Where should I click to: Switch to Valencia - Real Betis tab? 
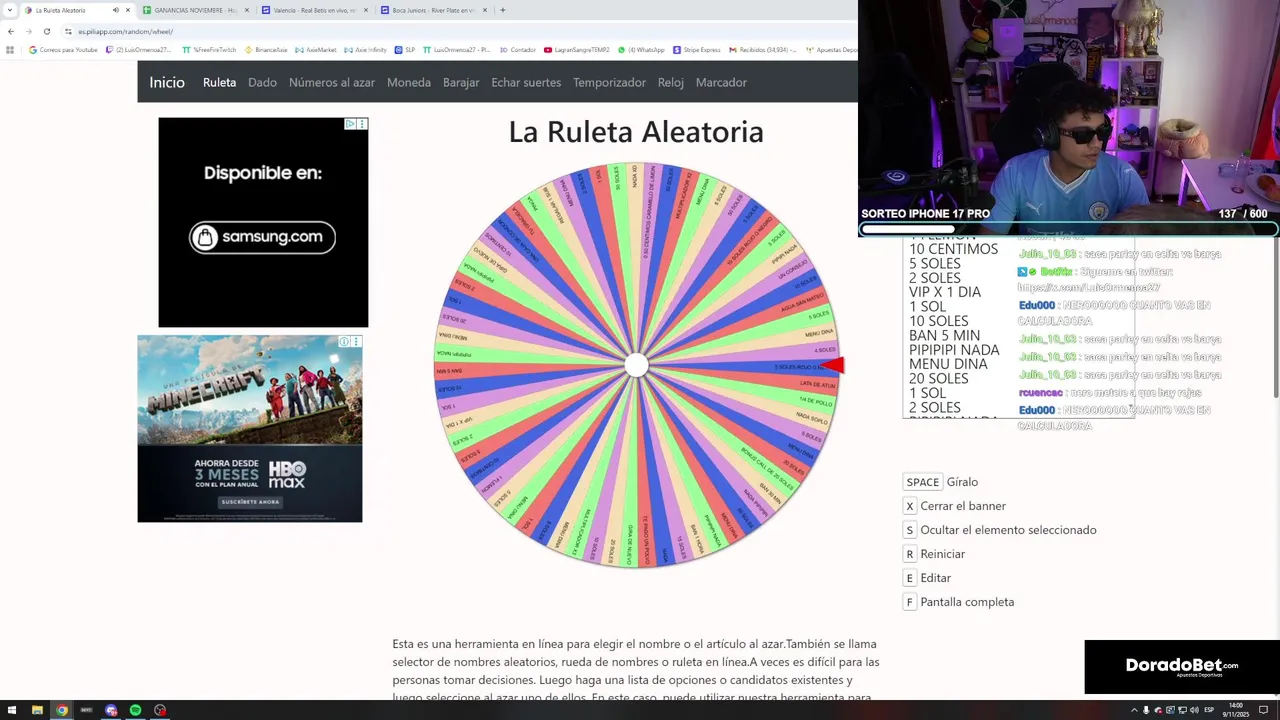point(314,10)
